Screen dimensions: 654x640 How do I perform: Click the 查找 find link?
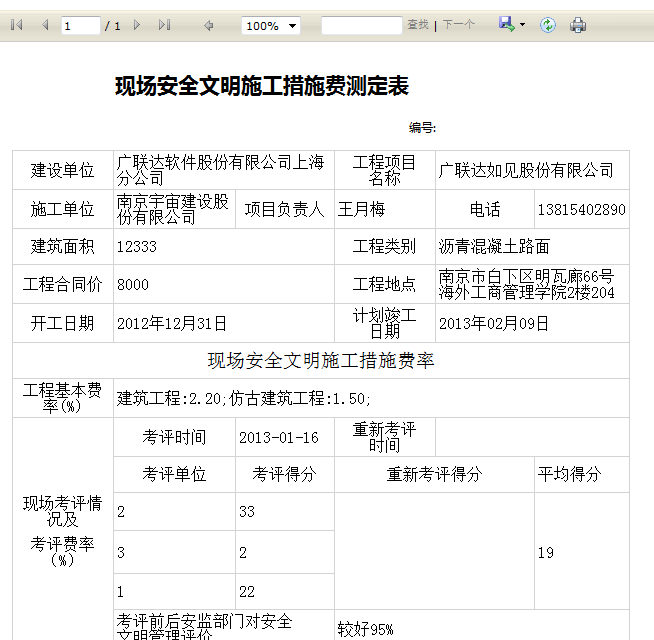(x=418, y=25)
